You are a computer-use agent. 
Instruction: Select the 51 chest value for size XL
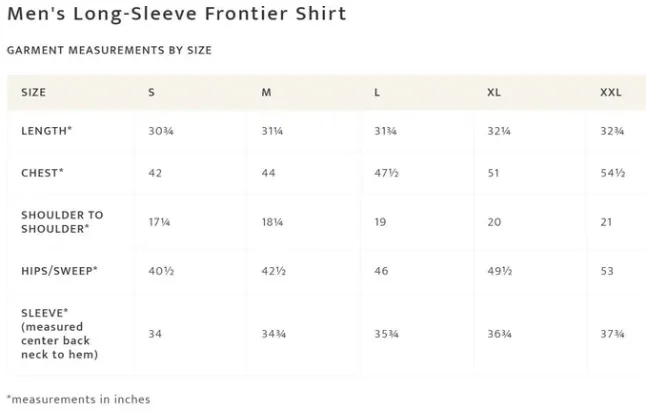pyautogui.click(x=493, y=173)
